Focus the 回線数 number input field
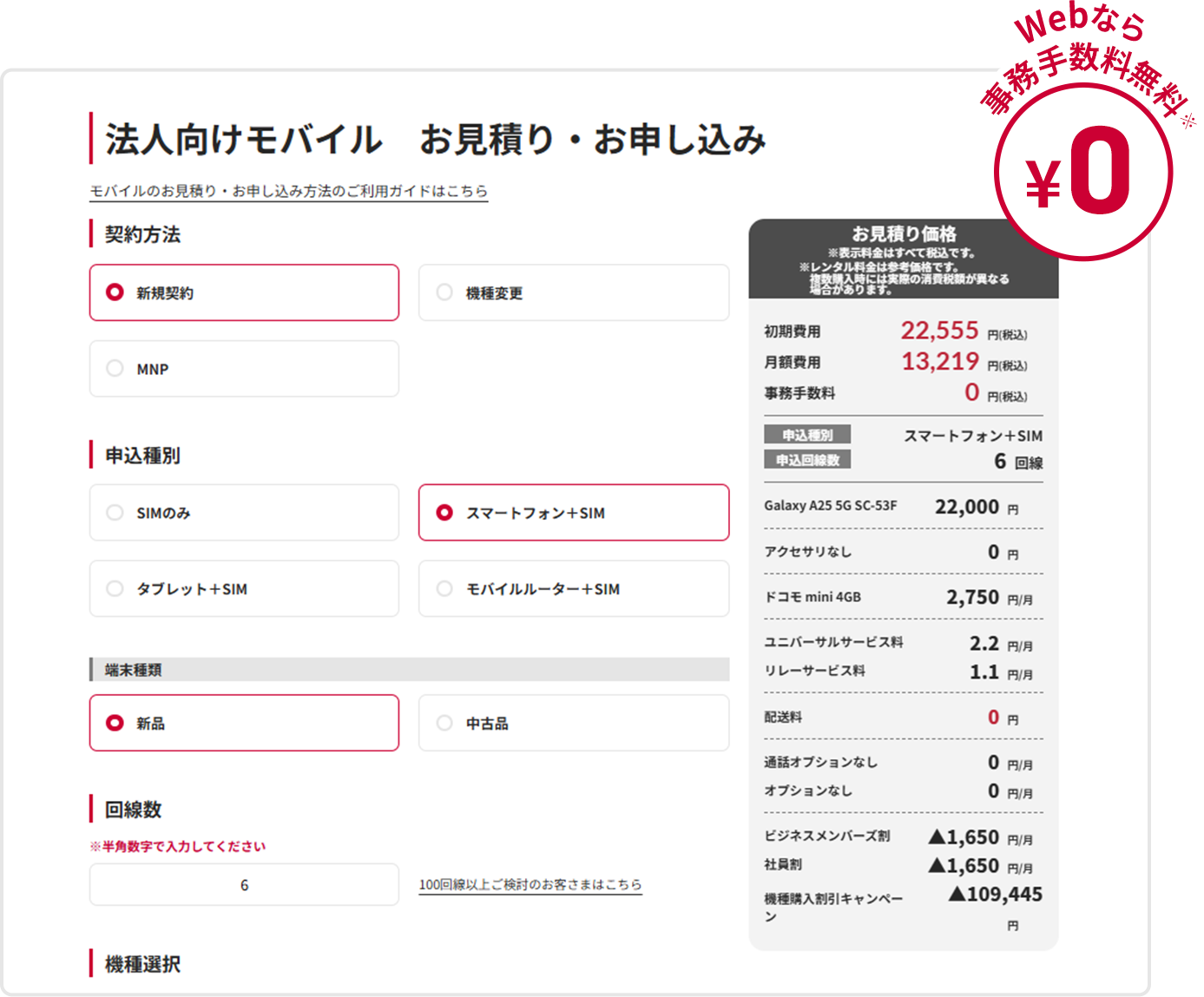Image resolution: width=1204 pixels, height=997 pixels. click(x=244, y=884)
